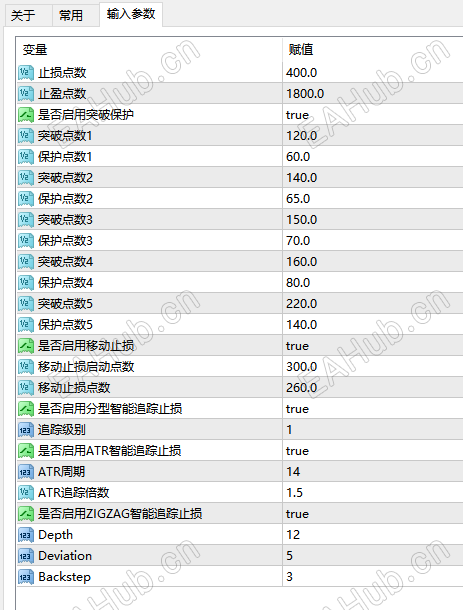Click the bool icon for 是否启用移动止损

coord(26,346)
